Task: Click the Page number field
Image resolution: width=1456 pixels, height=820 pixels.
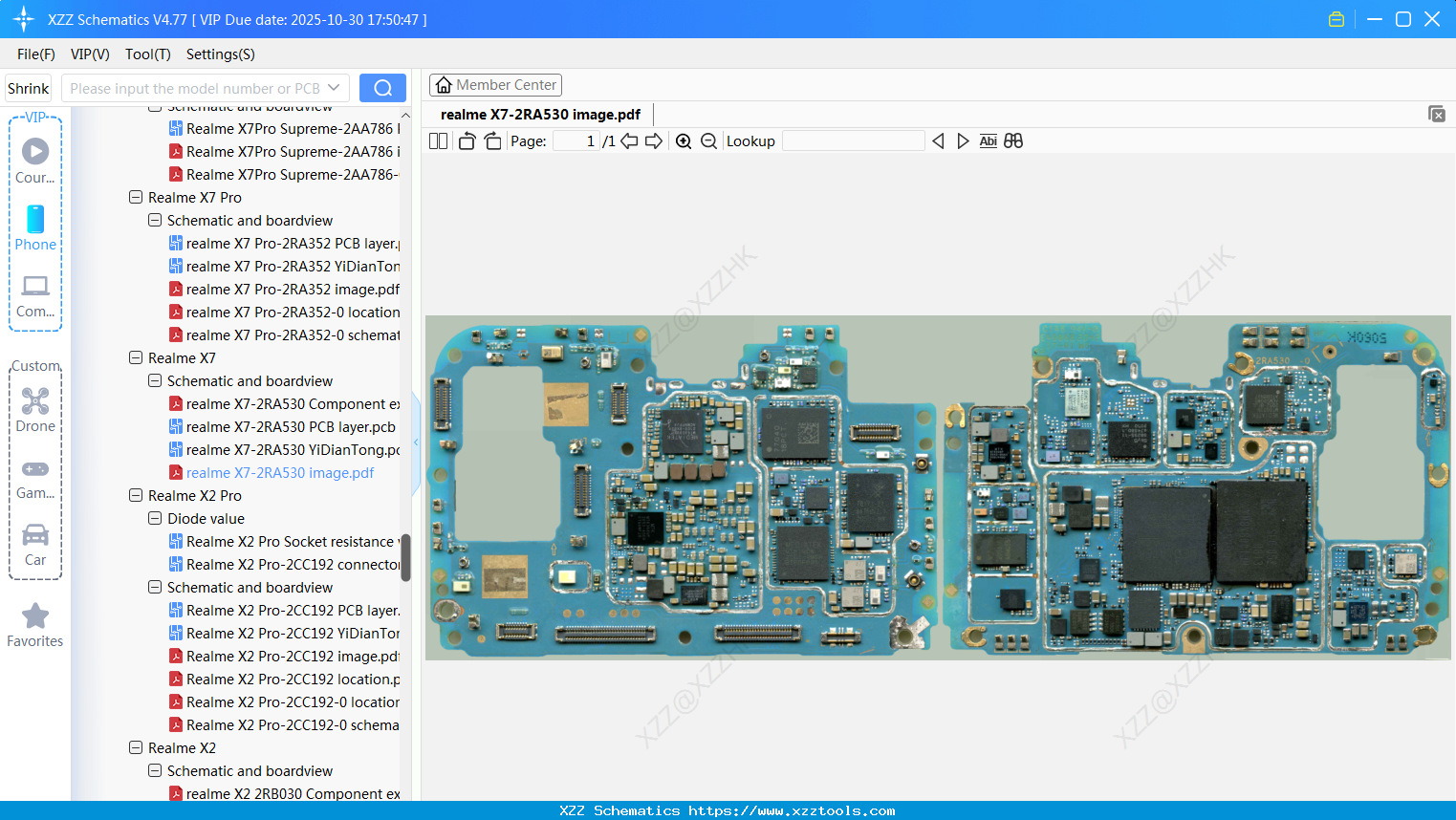Action: pyautogui.click(x=576, y=141)
